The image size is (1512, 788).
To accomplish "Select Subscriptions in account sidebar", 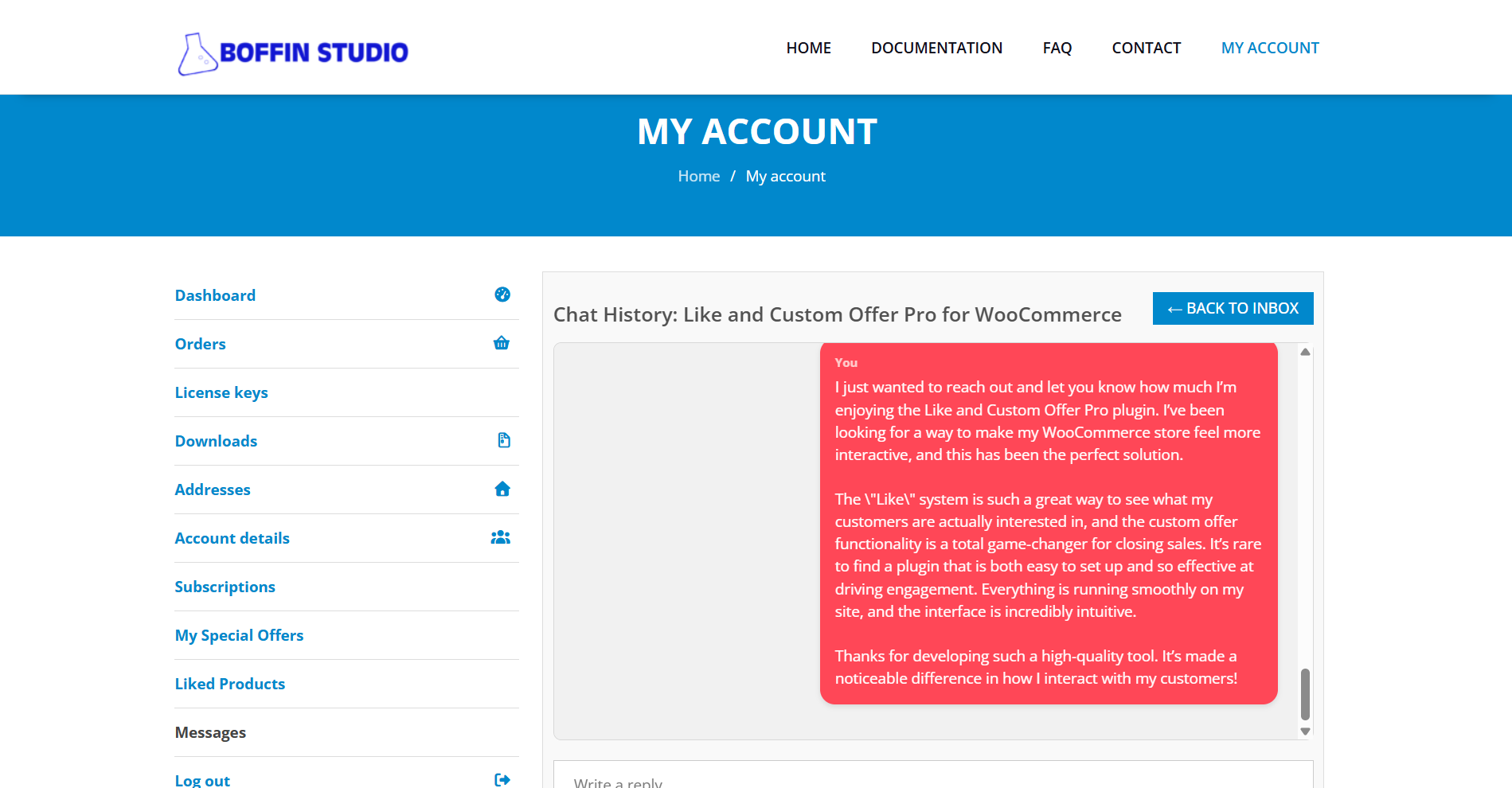I will coord(225,587).
